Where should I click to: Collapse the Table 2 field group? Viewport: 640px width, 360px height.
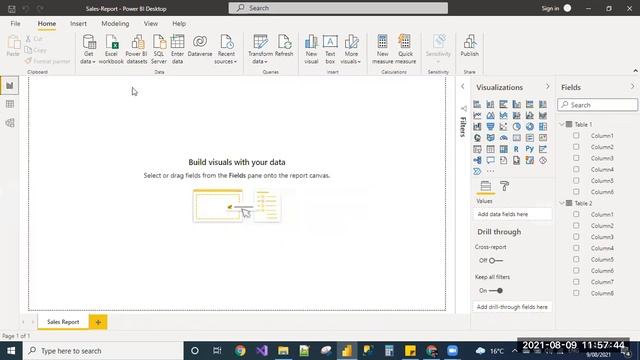coord(562,203)
